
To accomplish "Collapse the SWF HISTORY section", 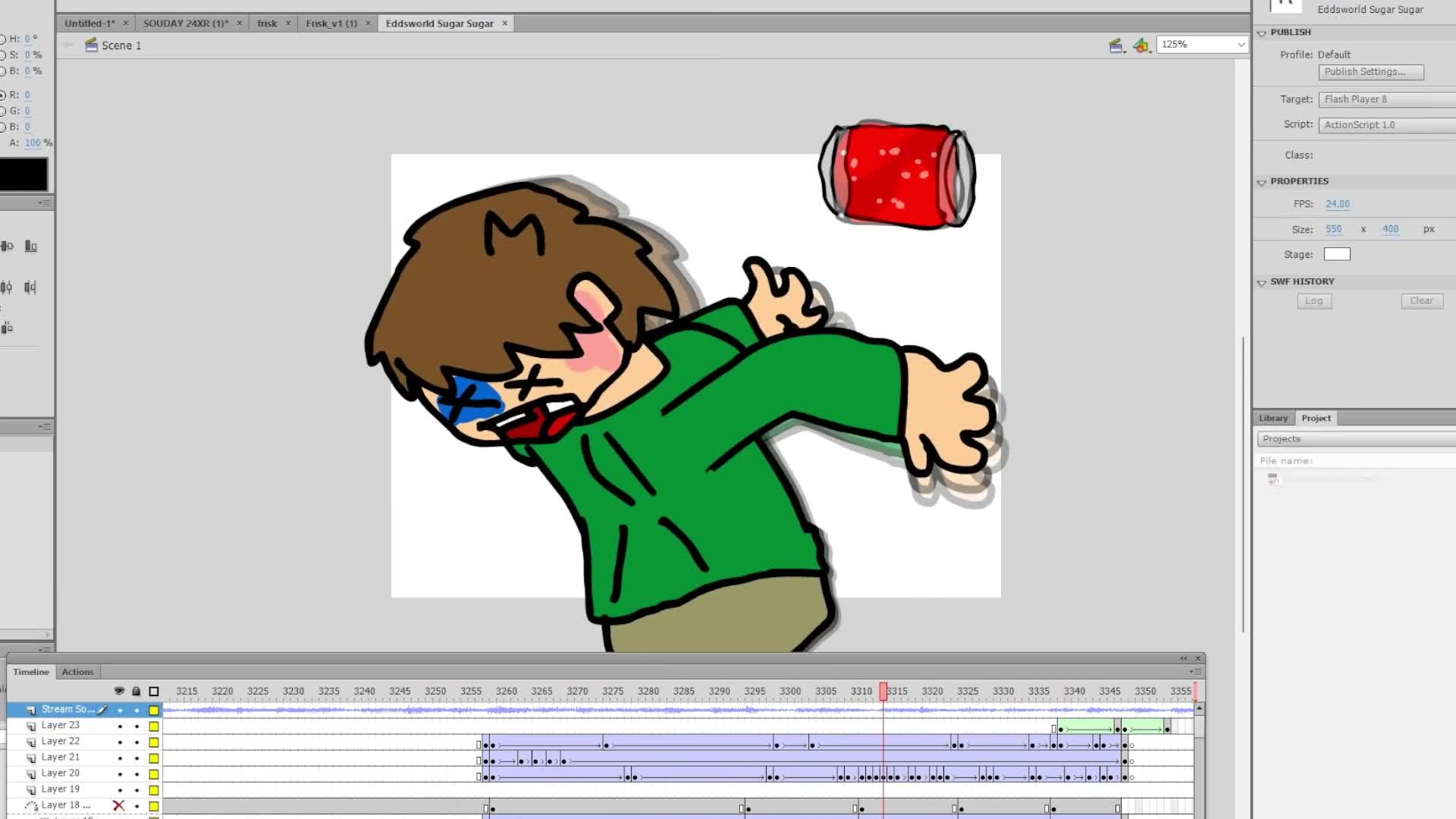I will coord(1262,283).
